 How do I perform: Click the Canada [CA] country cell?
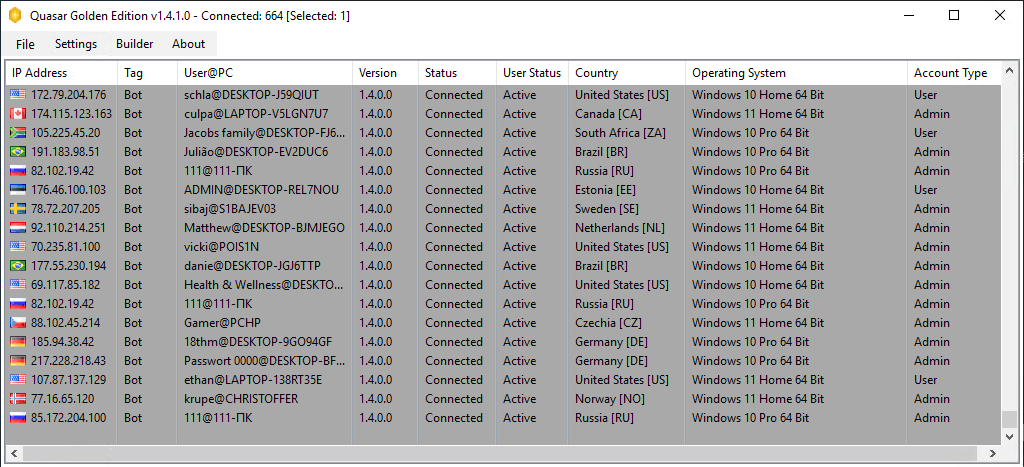[x=608, y=114]
